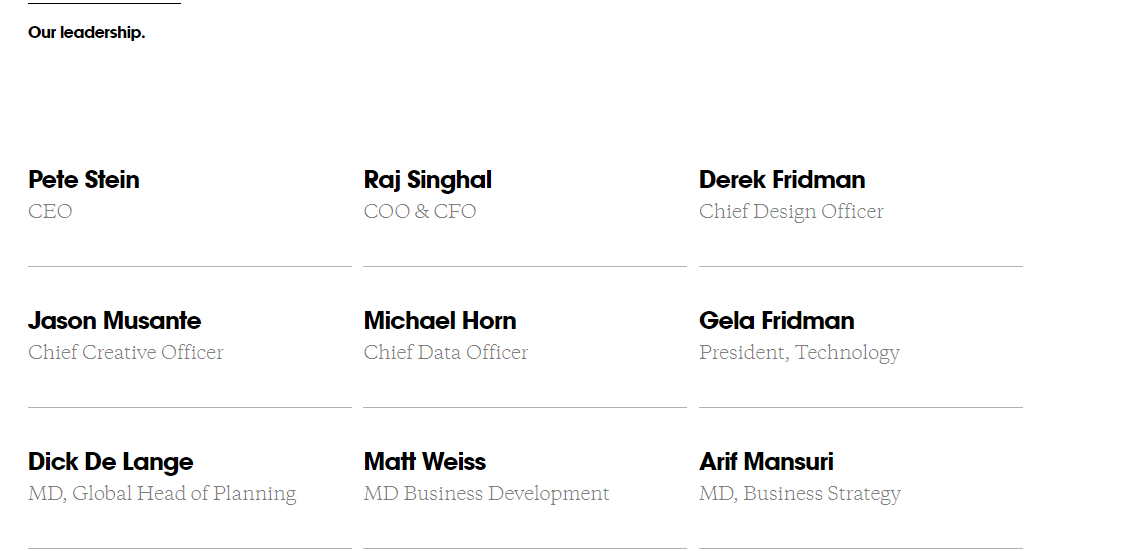Click the CEO title text

click(50, 211)
